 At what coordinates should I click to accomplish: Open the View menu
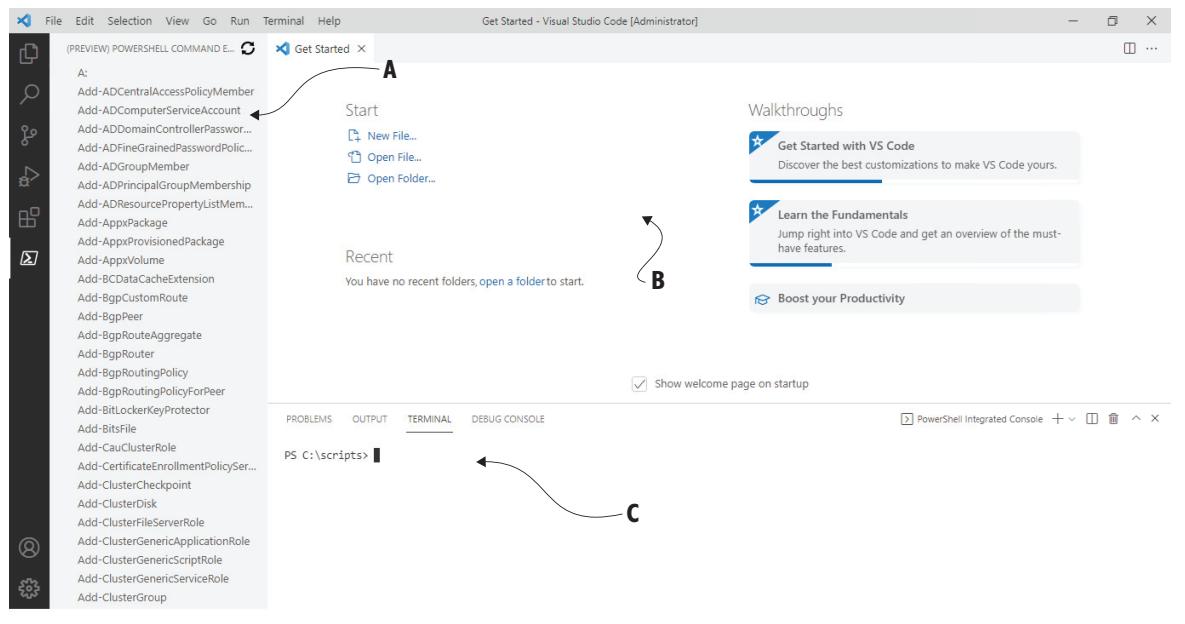(x=177, y=21)
